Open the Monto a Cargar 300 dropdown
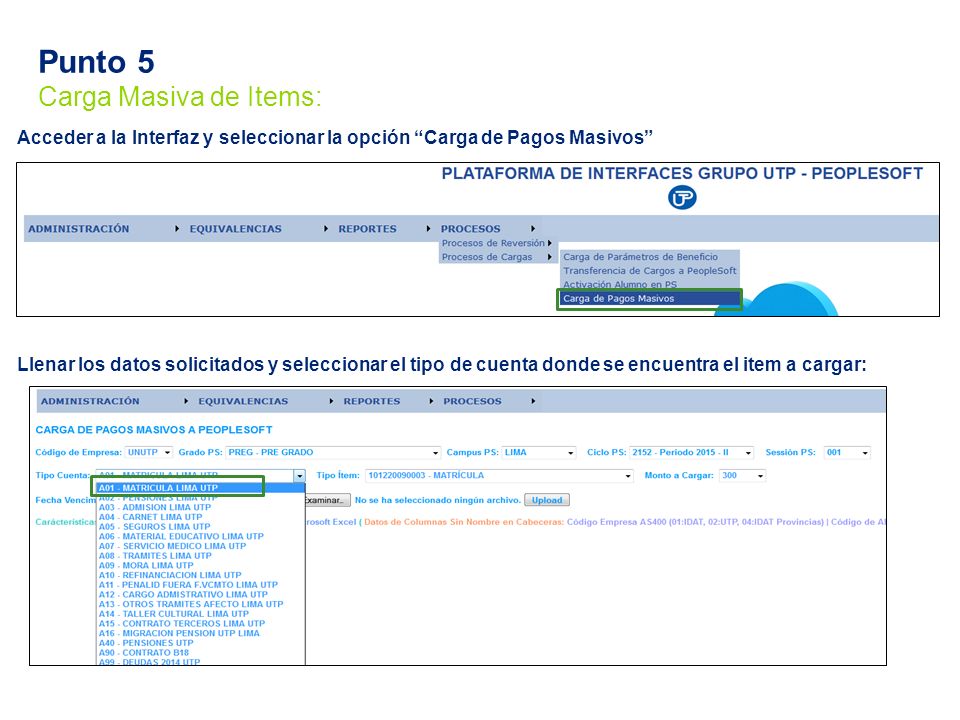 point(743,476)
